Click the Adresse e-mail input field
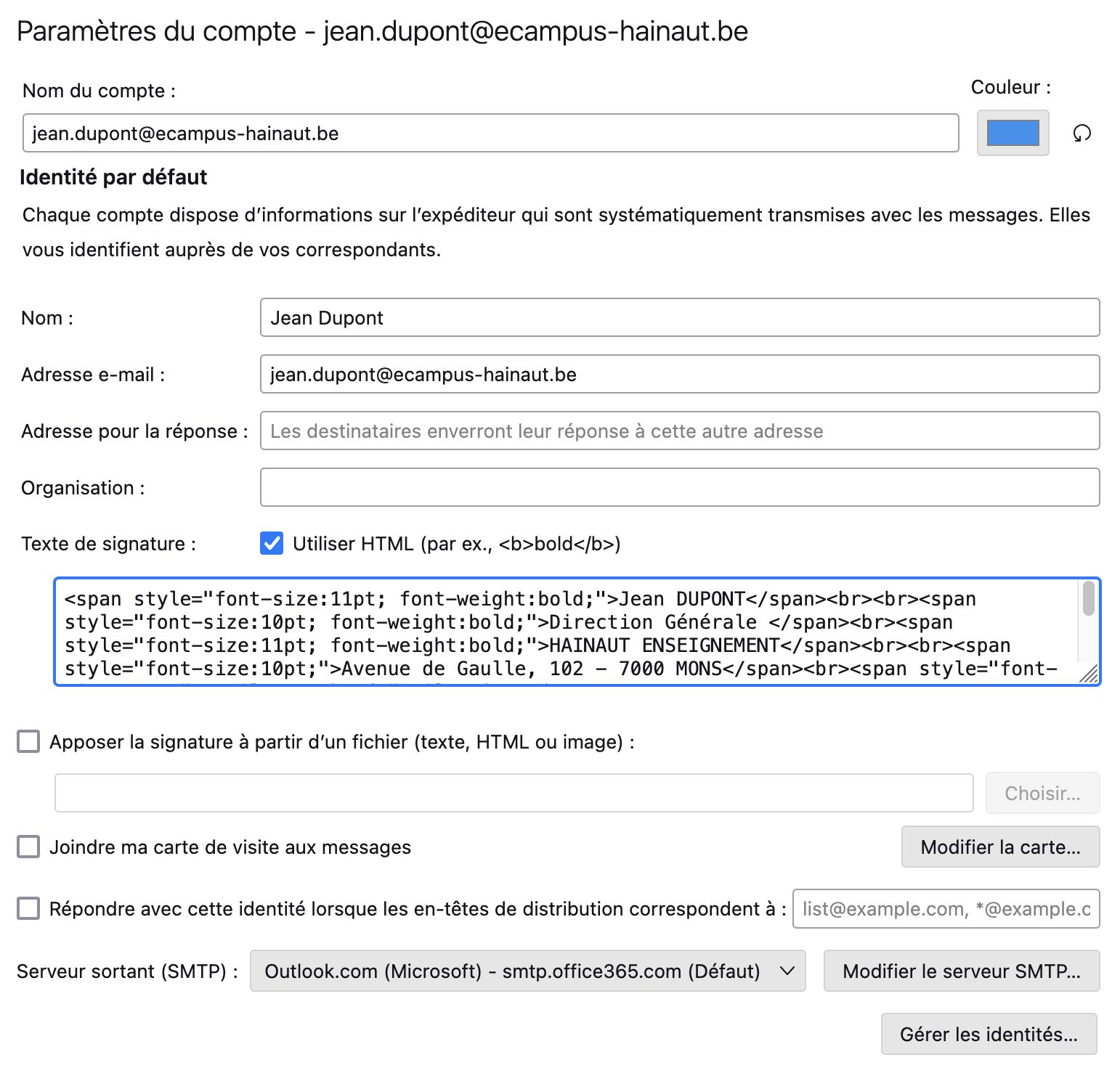 click(679, 375)
